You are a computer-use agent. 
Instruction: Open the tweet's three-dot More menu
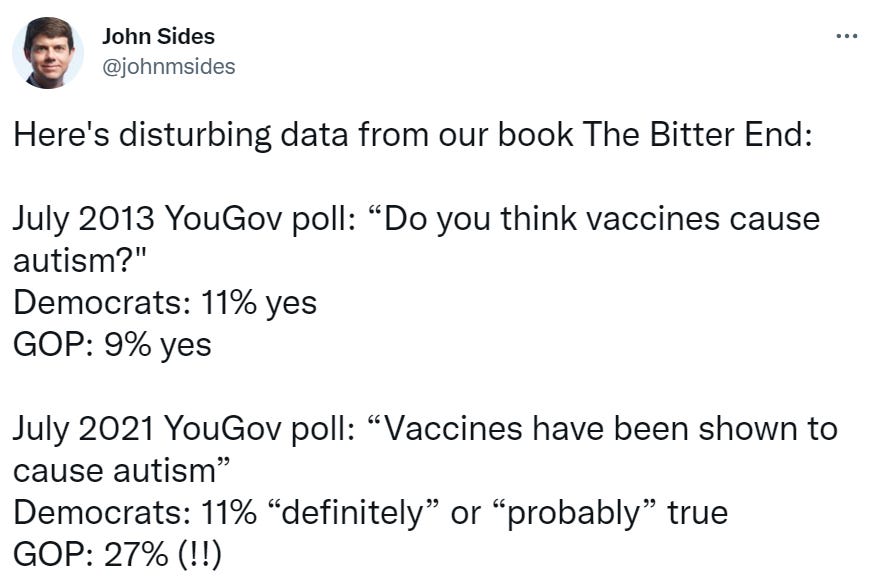[x=847, y=37]
